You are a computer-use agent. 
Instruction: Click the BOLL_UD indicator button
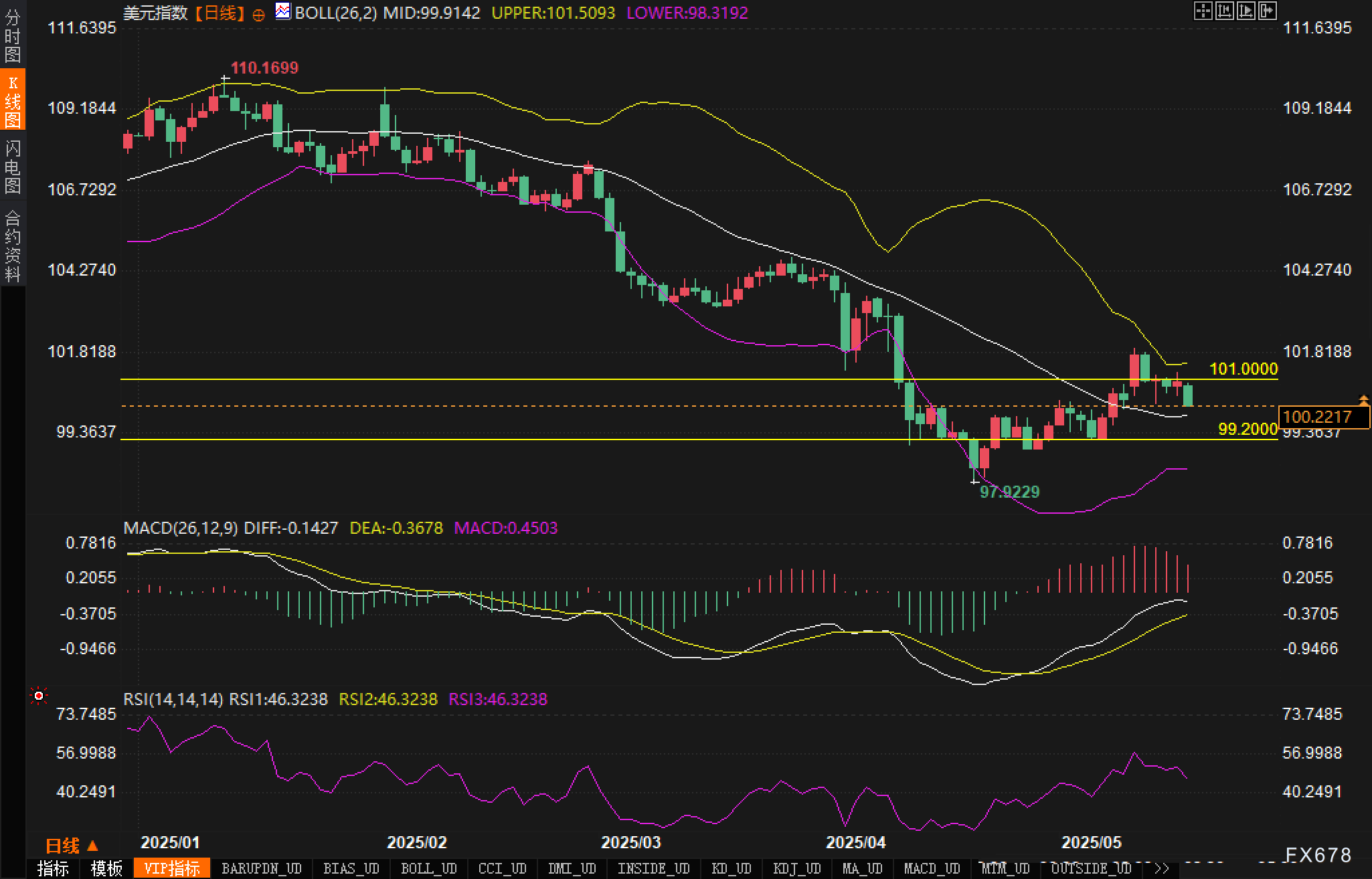428,868
